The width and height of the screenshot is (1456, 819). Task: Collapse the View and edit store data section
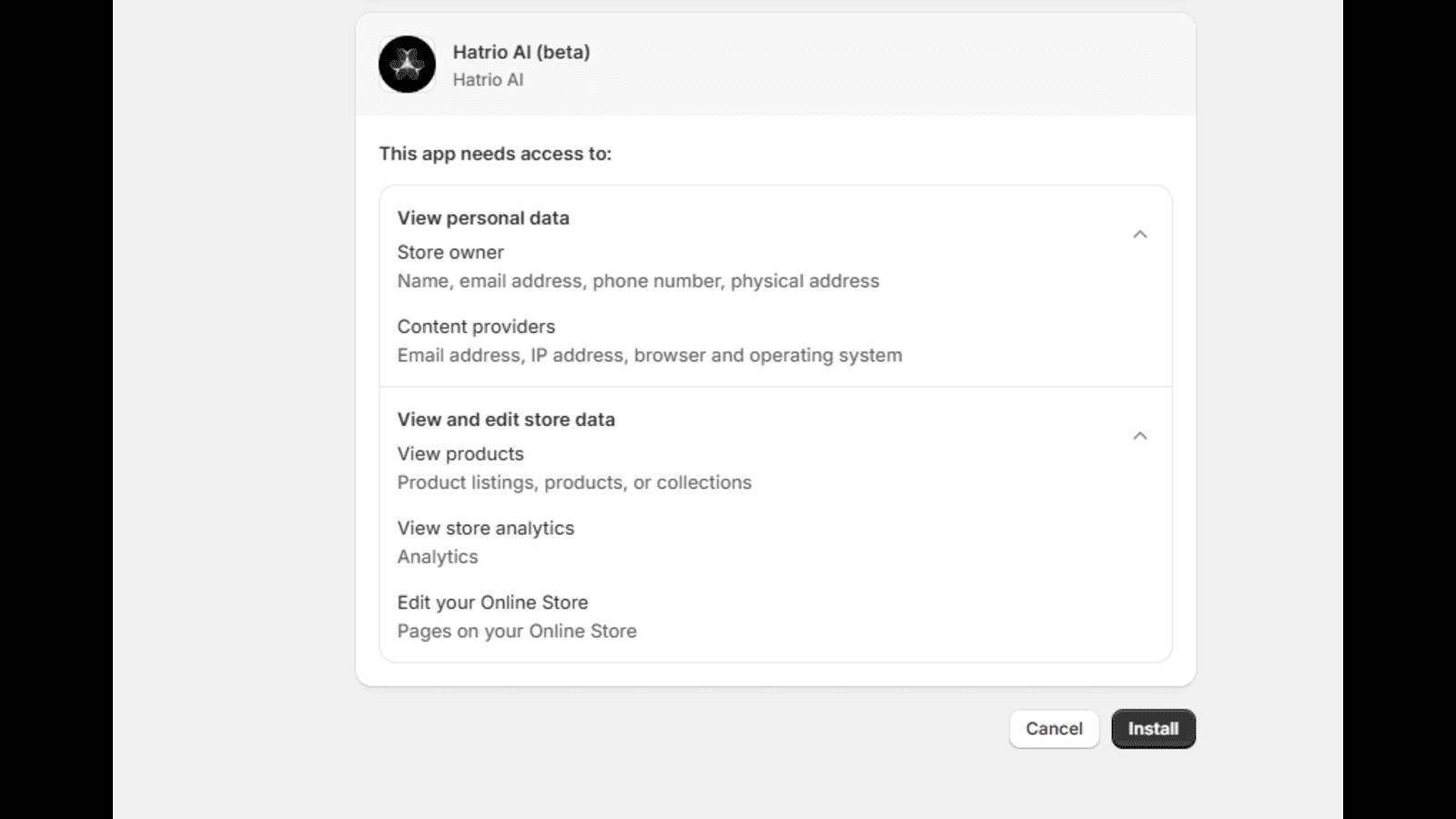tap(1140, 434)
